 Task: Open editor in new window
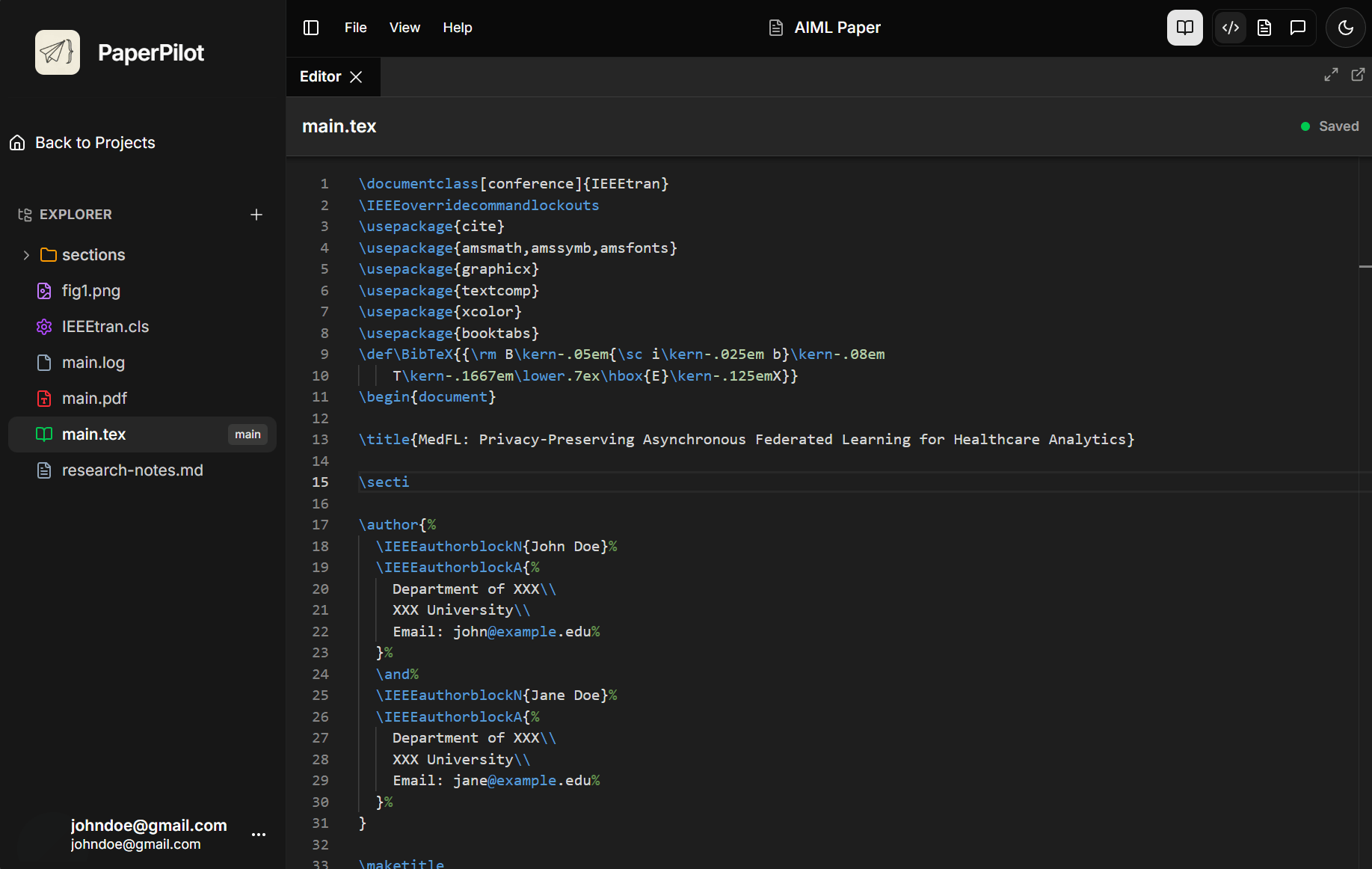[x=1359, y=75]
